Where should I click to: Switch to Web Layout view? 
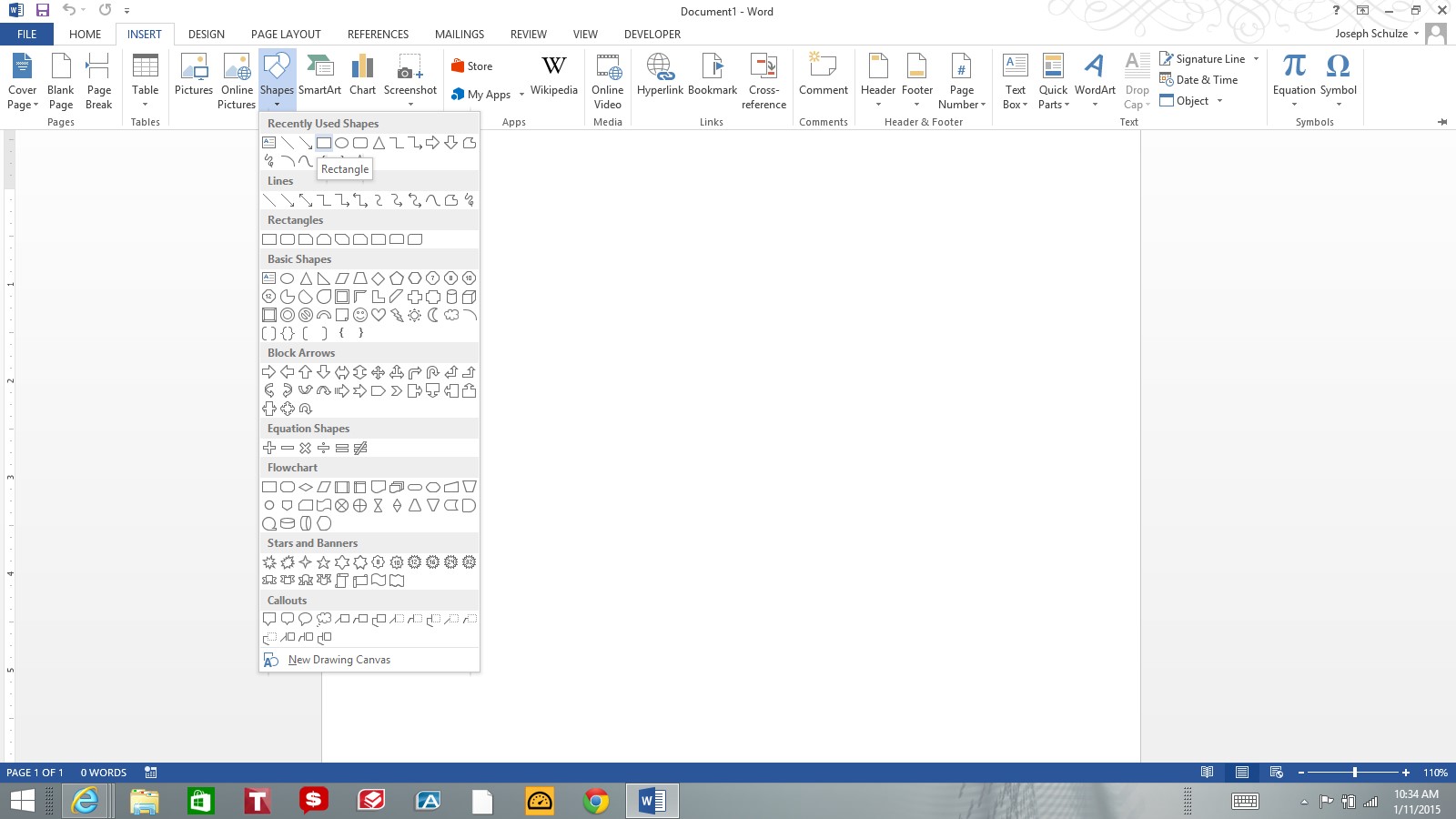[1276, 773]
